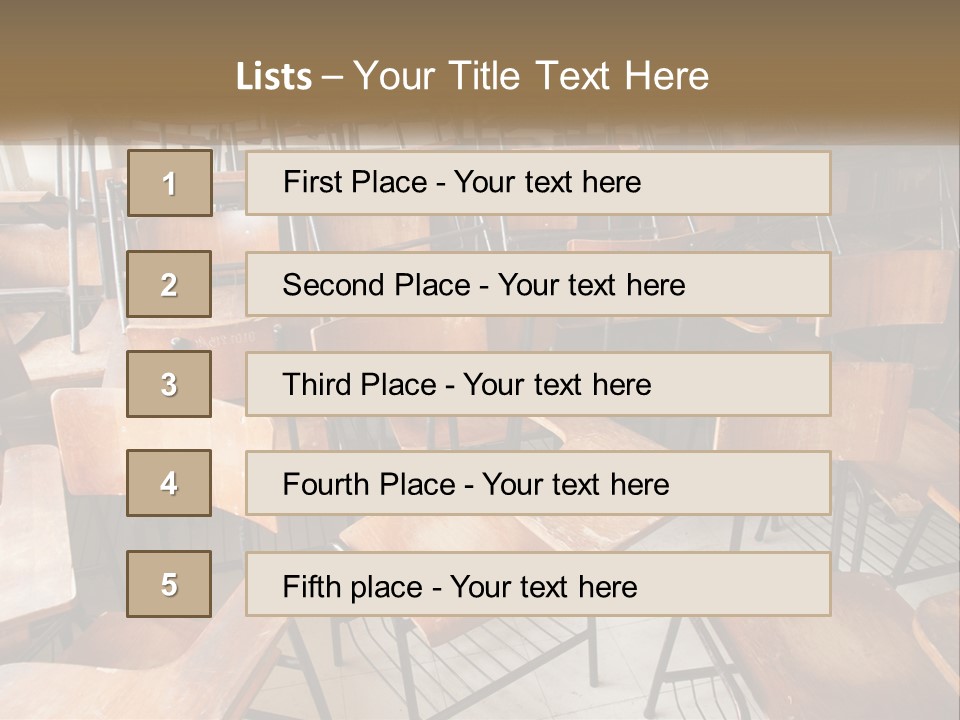Click the word 'Third' in the list
Viewport: 960px width, 720px height.
316,384
